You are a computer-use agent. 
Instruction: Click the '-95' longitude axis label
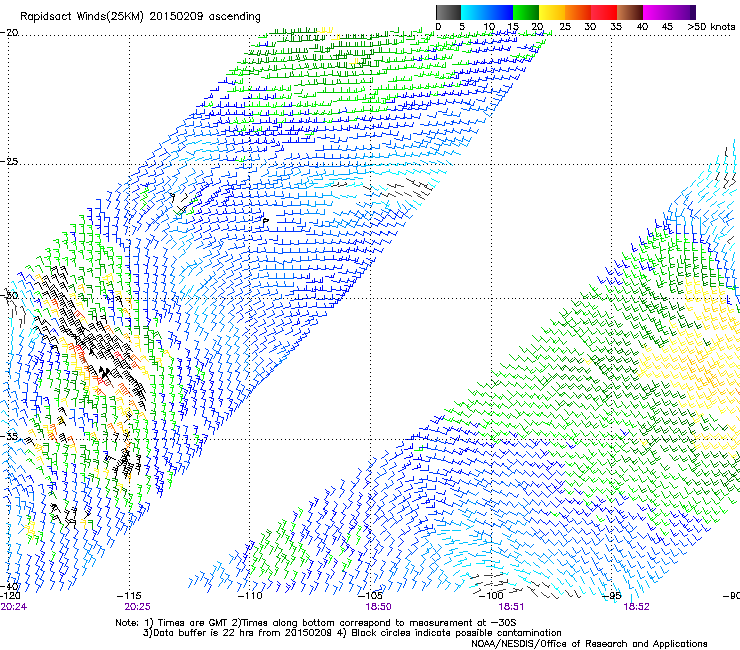click(x=612, y=596)
